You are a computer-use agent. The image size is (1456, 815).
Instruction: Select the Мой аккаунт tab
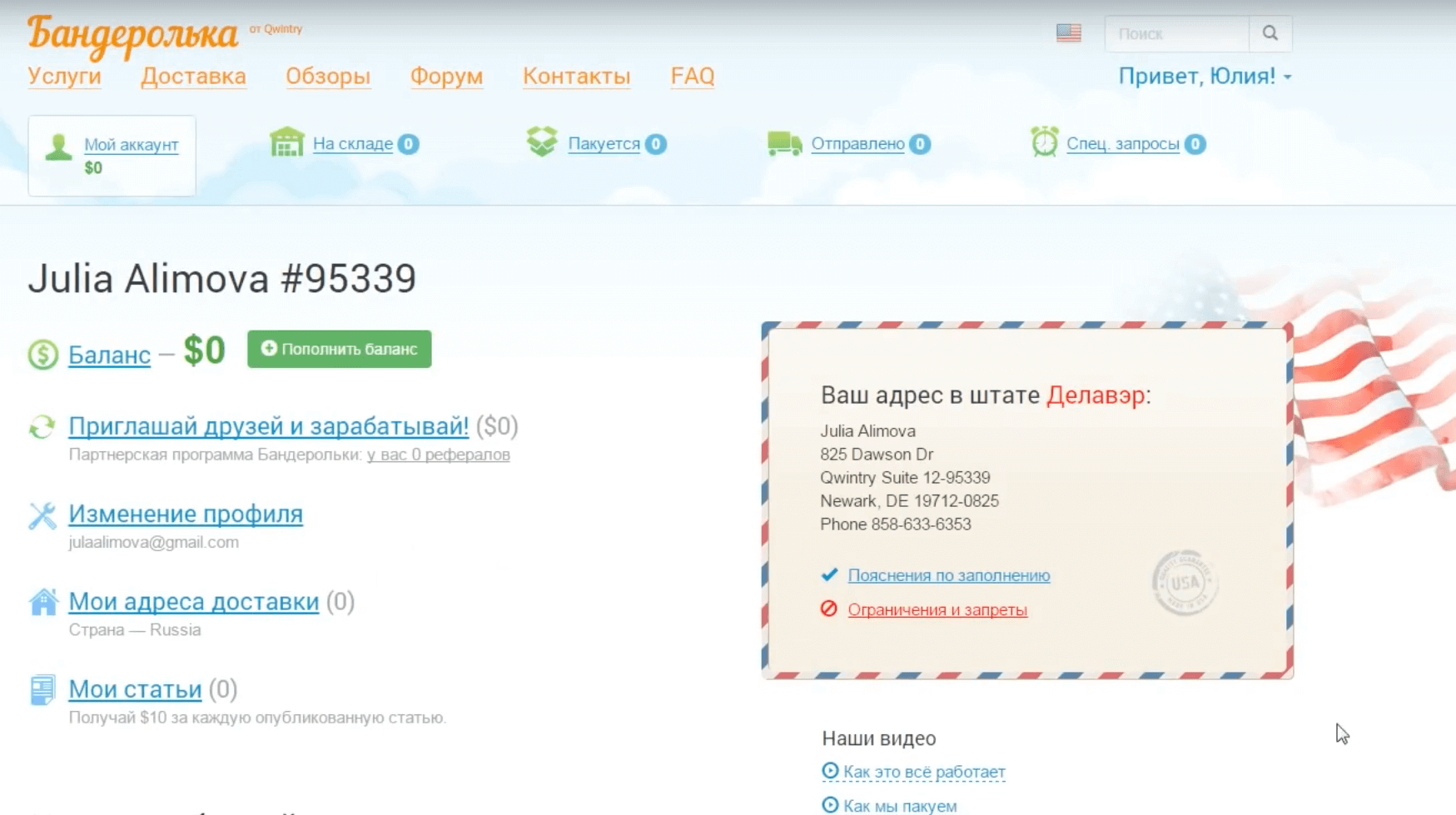(131, 145)
